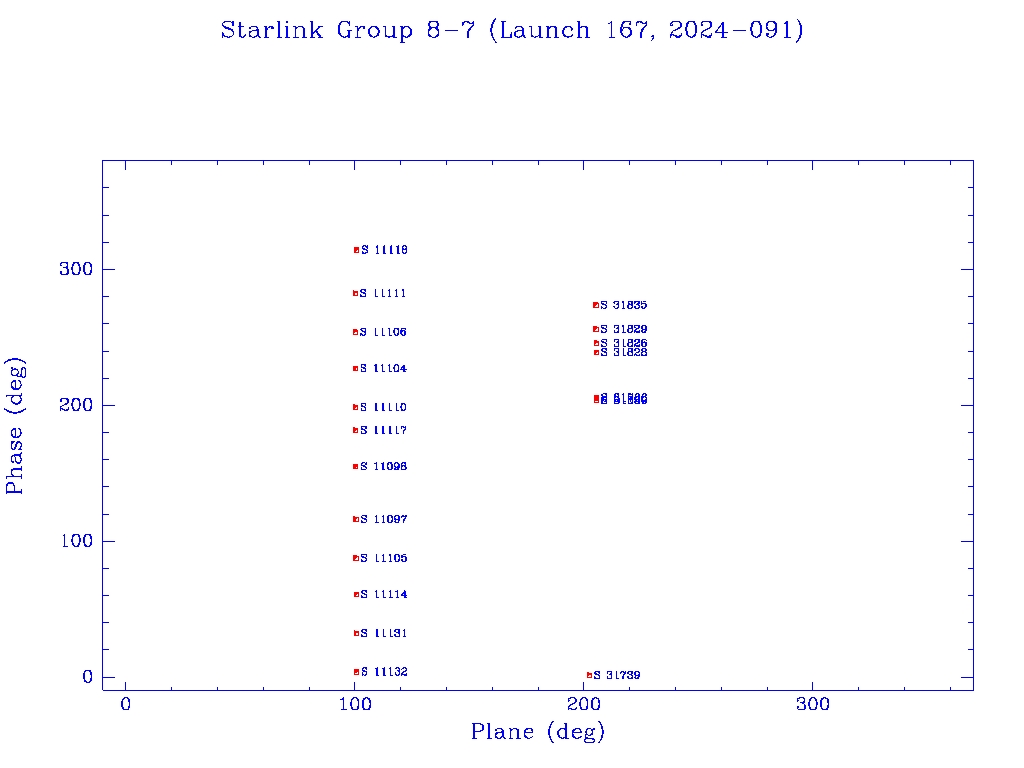This screenshot has height=768, width=1024.
Task: Select the label S 31829
Action: (624, 329)
